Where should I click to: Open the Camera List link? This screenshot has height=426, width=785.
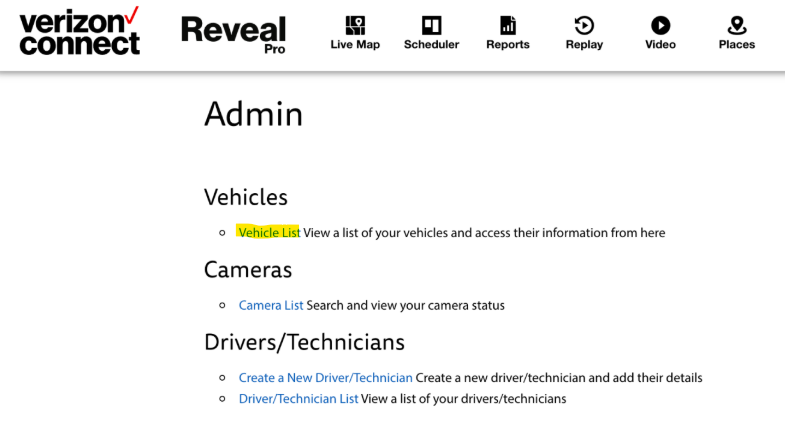point(271,305)
